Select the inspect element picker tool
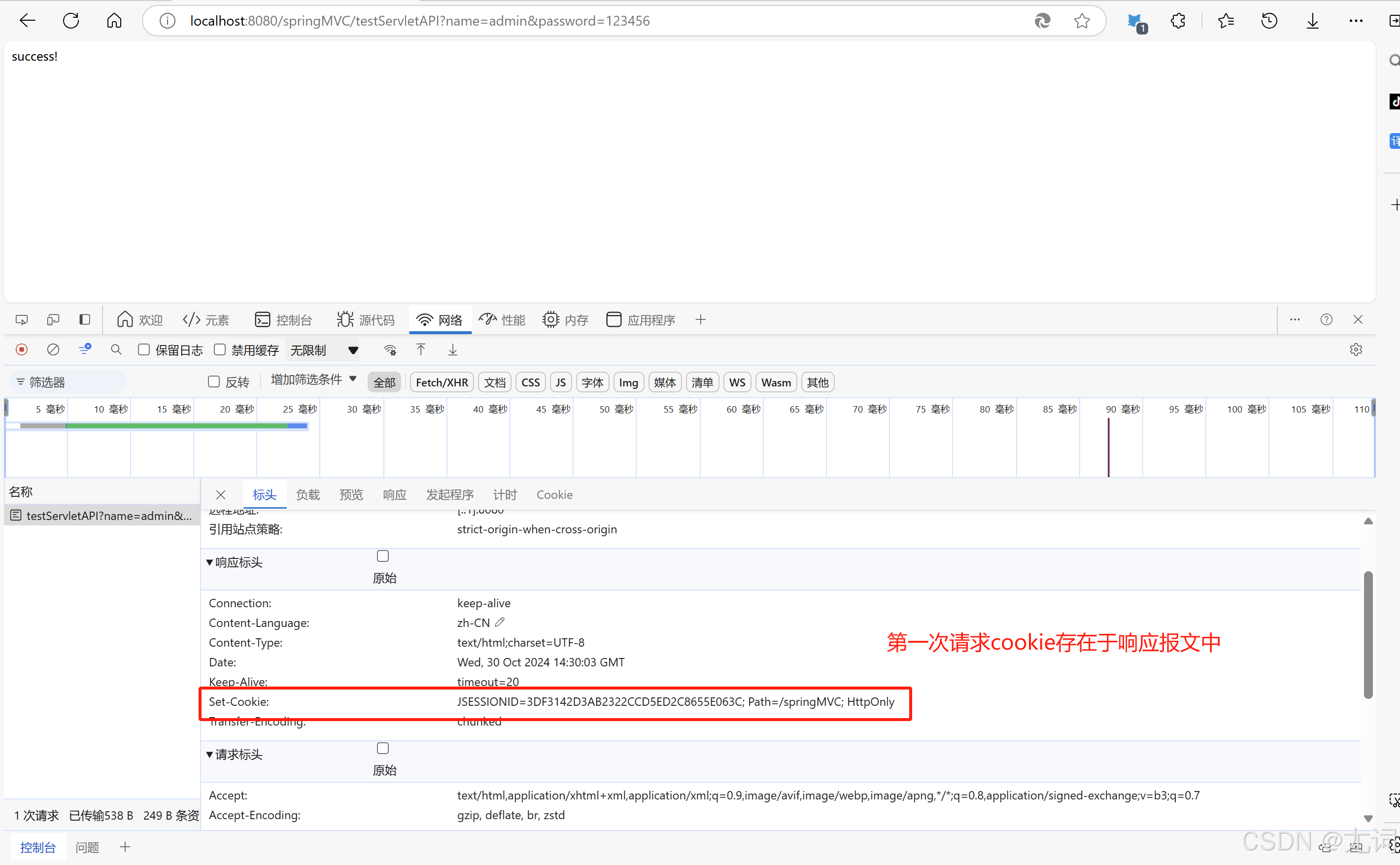 (x=22, y=320)
